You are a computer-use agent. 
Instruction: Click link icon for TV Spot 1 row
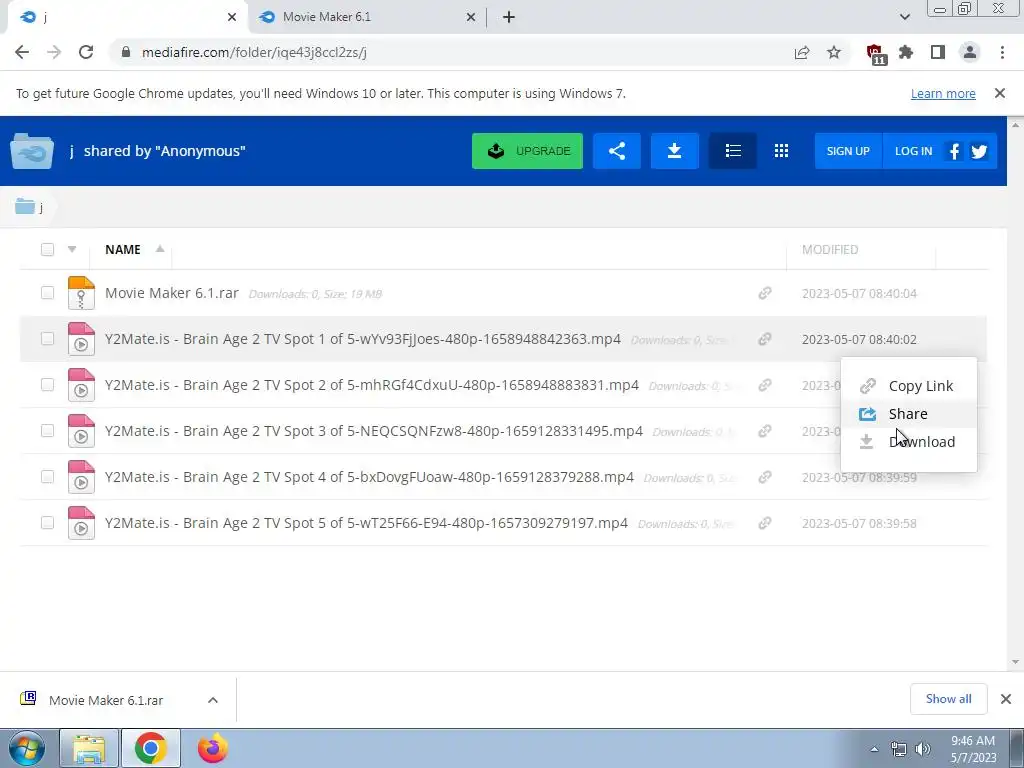click(765, 339)
